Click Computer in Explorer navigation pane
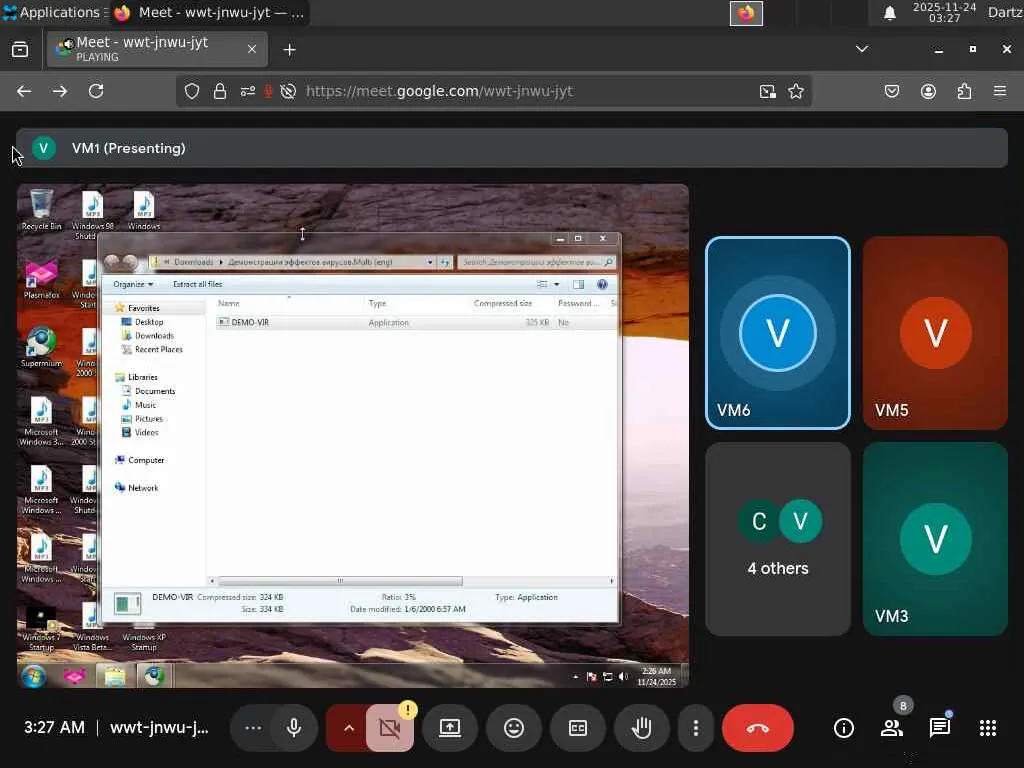 [x=146, y=460]
